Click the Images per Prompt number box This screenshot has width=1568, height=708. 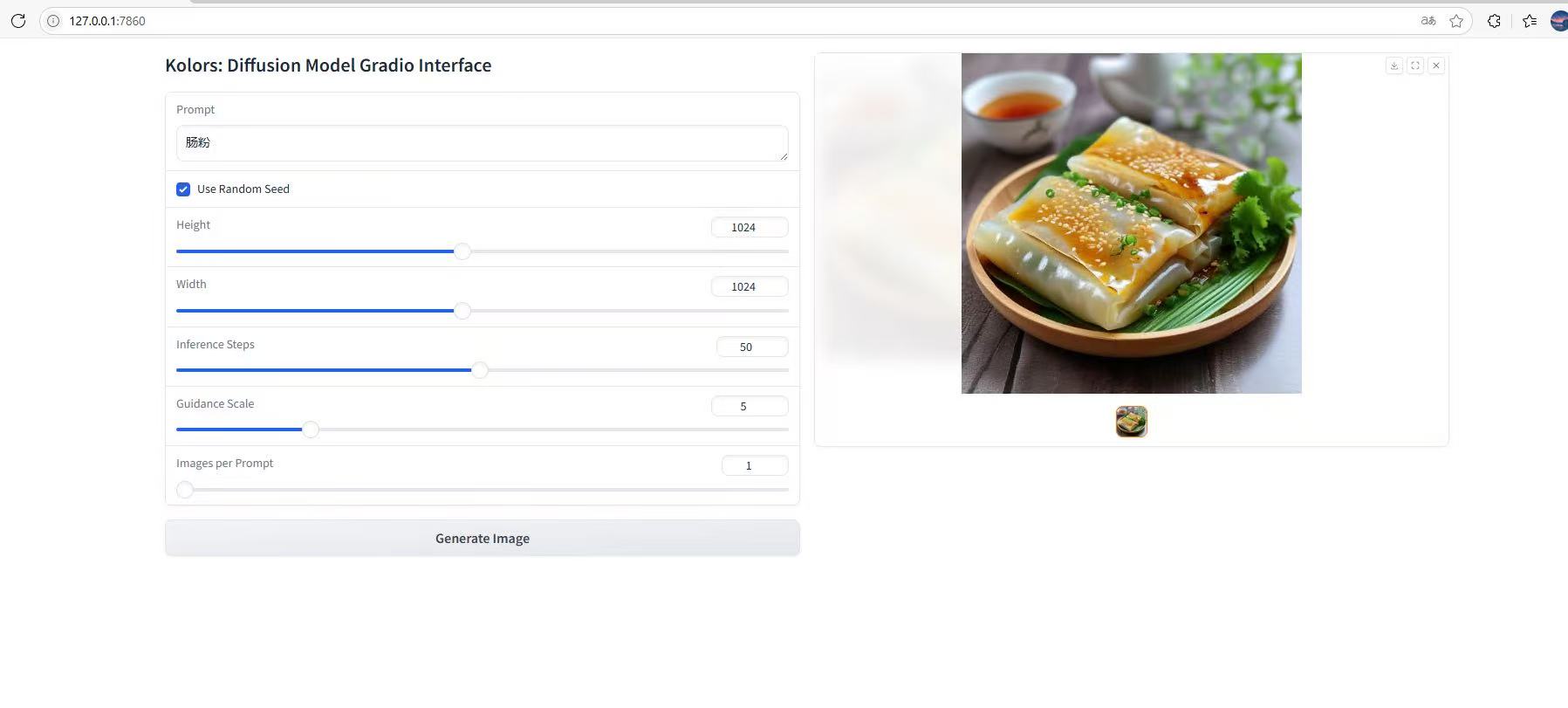pos(754,466)
